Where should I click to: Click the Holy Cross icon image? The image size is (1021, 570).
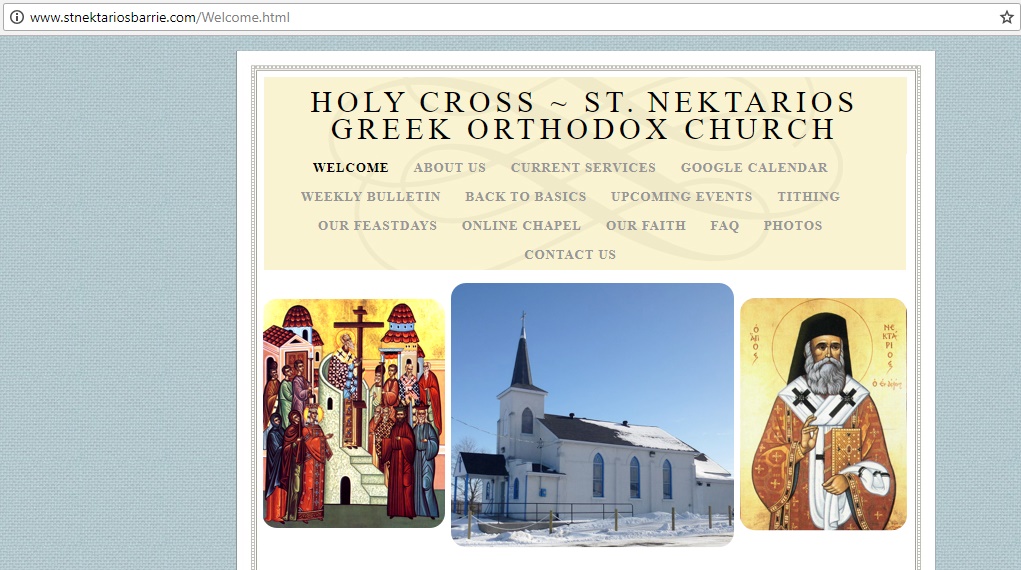[354, 413]
